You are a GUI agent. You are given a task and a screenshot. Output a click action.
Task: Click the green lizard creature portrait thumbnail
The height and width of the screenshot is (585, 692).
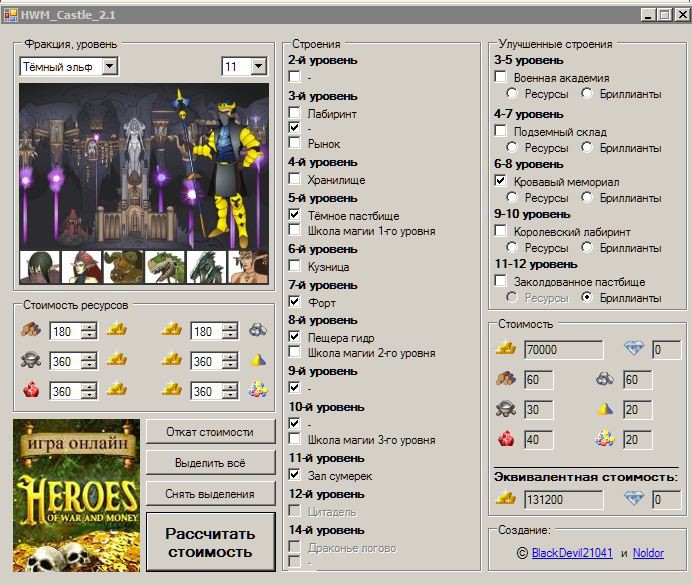tap(165, 267)
